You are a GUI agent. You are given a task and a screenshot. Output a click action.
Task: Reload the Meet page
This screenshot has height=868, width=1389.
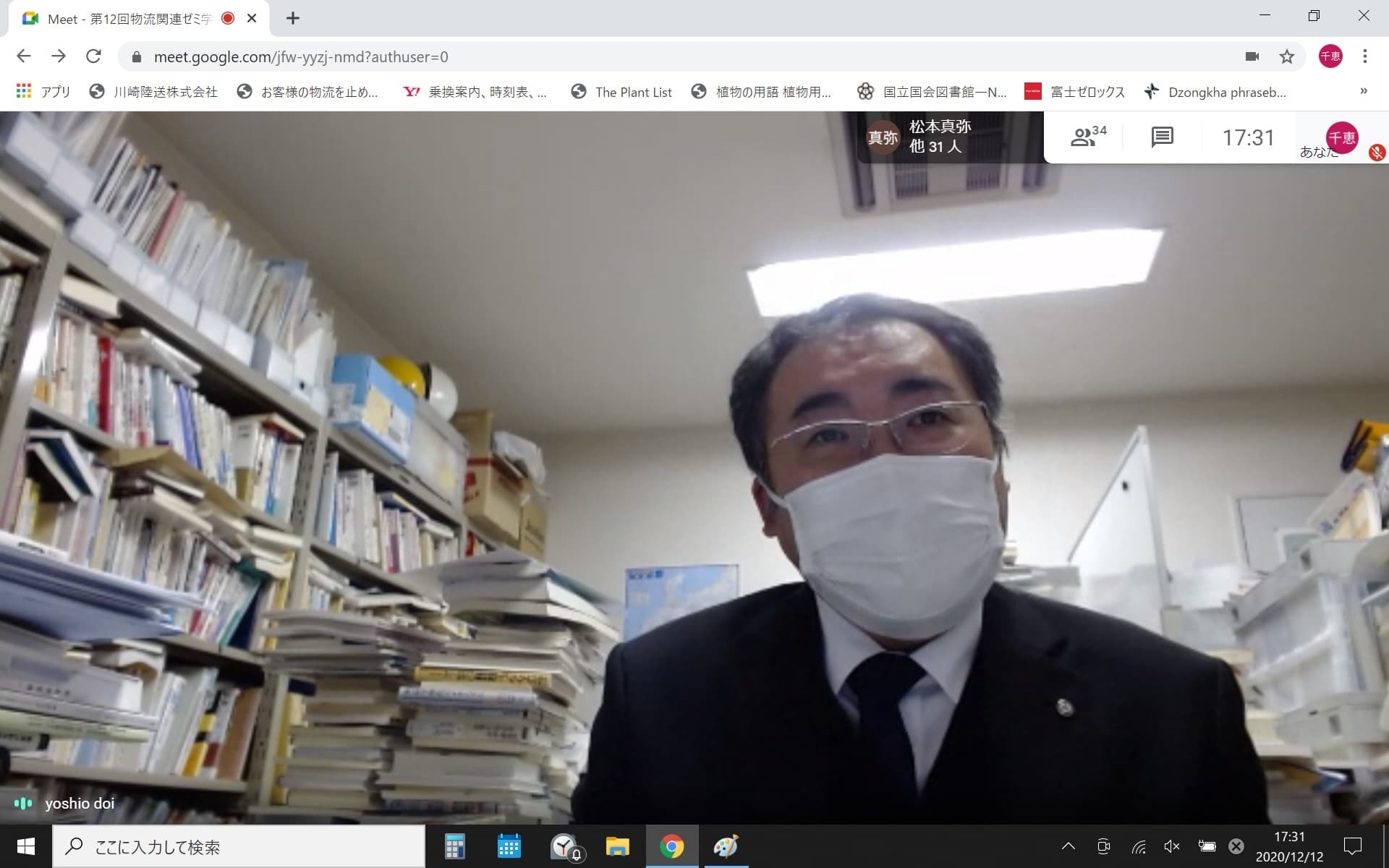tap(93, 56)
